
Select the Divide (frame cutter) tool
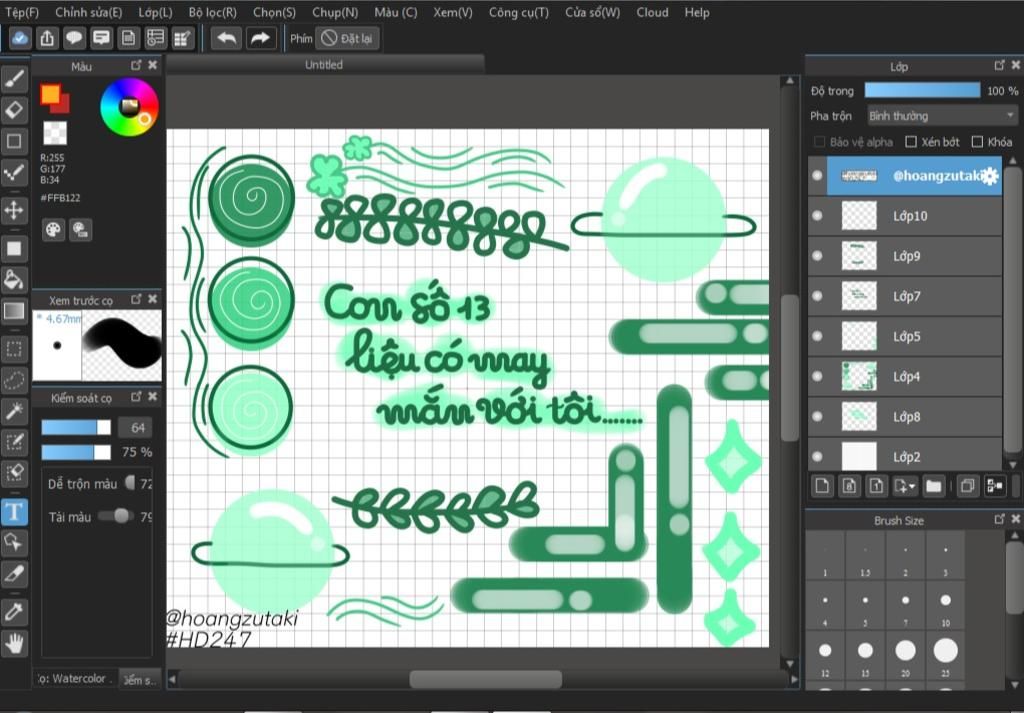click(x=14, y=575)
